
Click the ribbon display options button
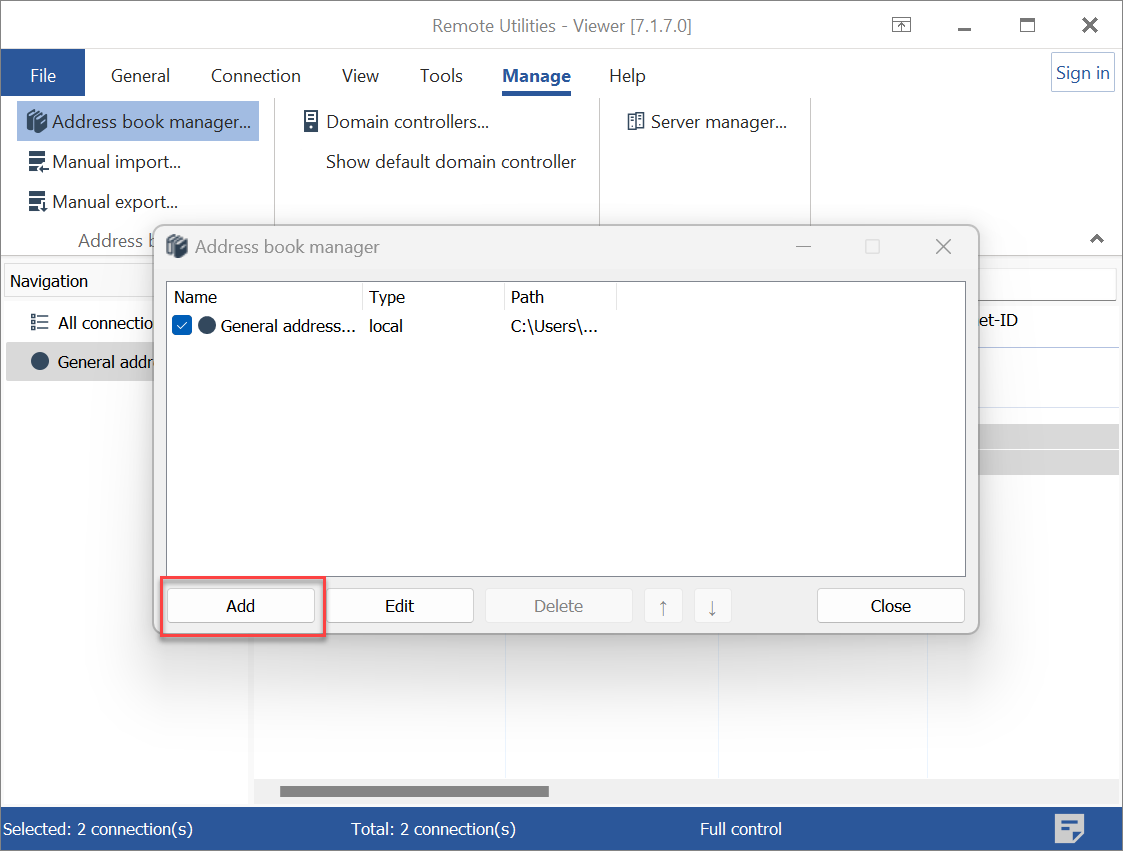[x=902, y=26]
